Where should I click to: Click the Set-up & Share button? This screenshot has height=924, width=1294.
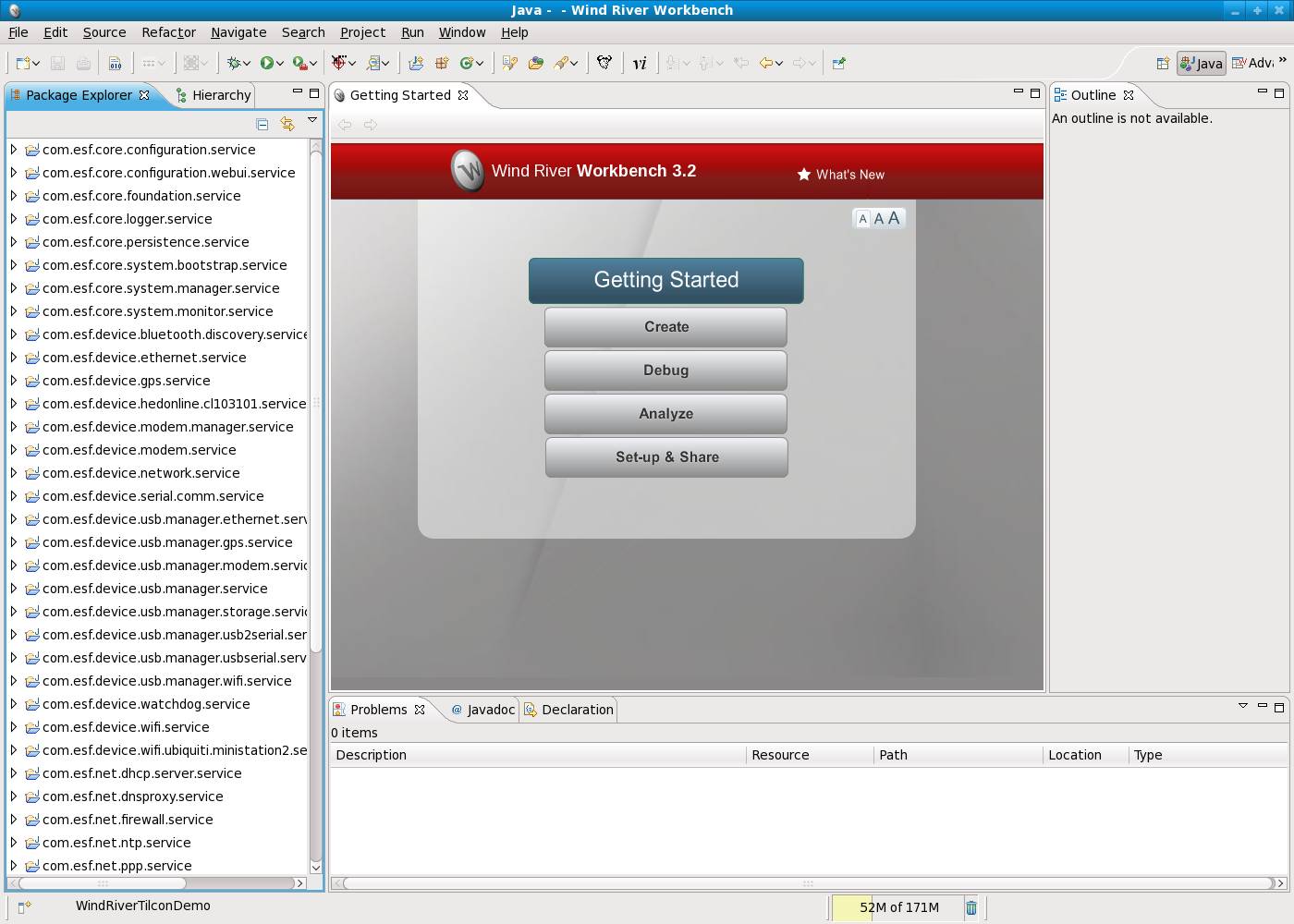666,457
